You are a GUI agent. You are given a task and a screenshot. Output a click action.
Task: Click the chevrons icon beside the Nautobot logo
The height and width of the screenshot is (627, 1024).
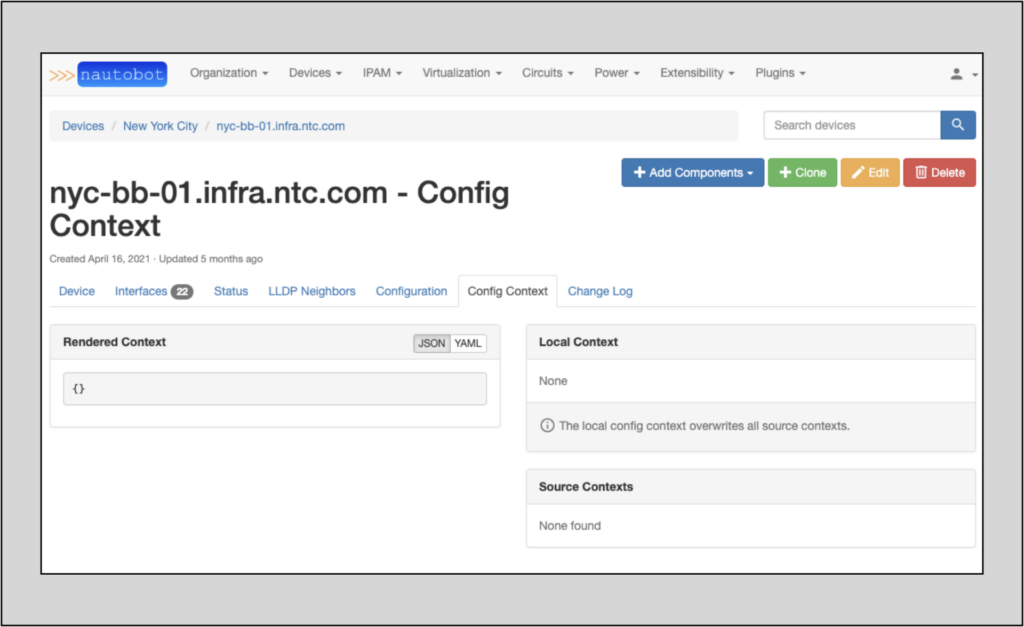pos(59,73)
